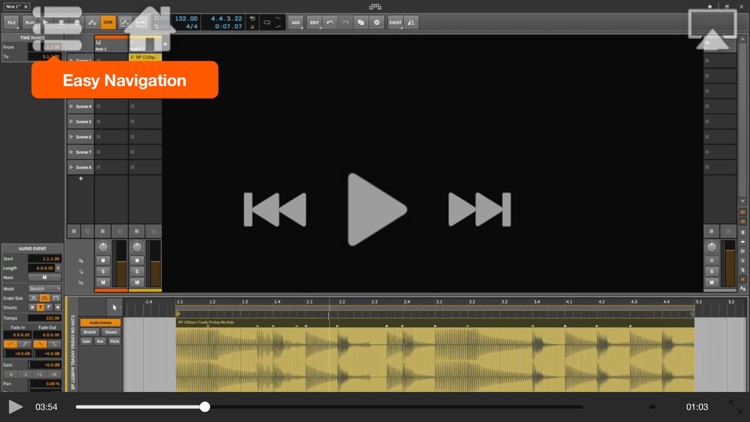Viewport: 750px width, 422px height.
Task: Select the third Grain Size shape icon
Action: point(55,298)
